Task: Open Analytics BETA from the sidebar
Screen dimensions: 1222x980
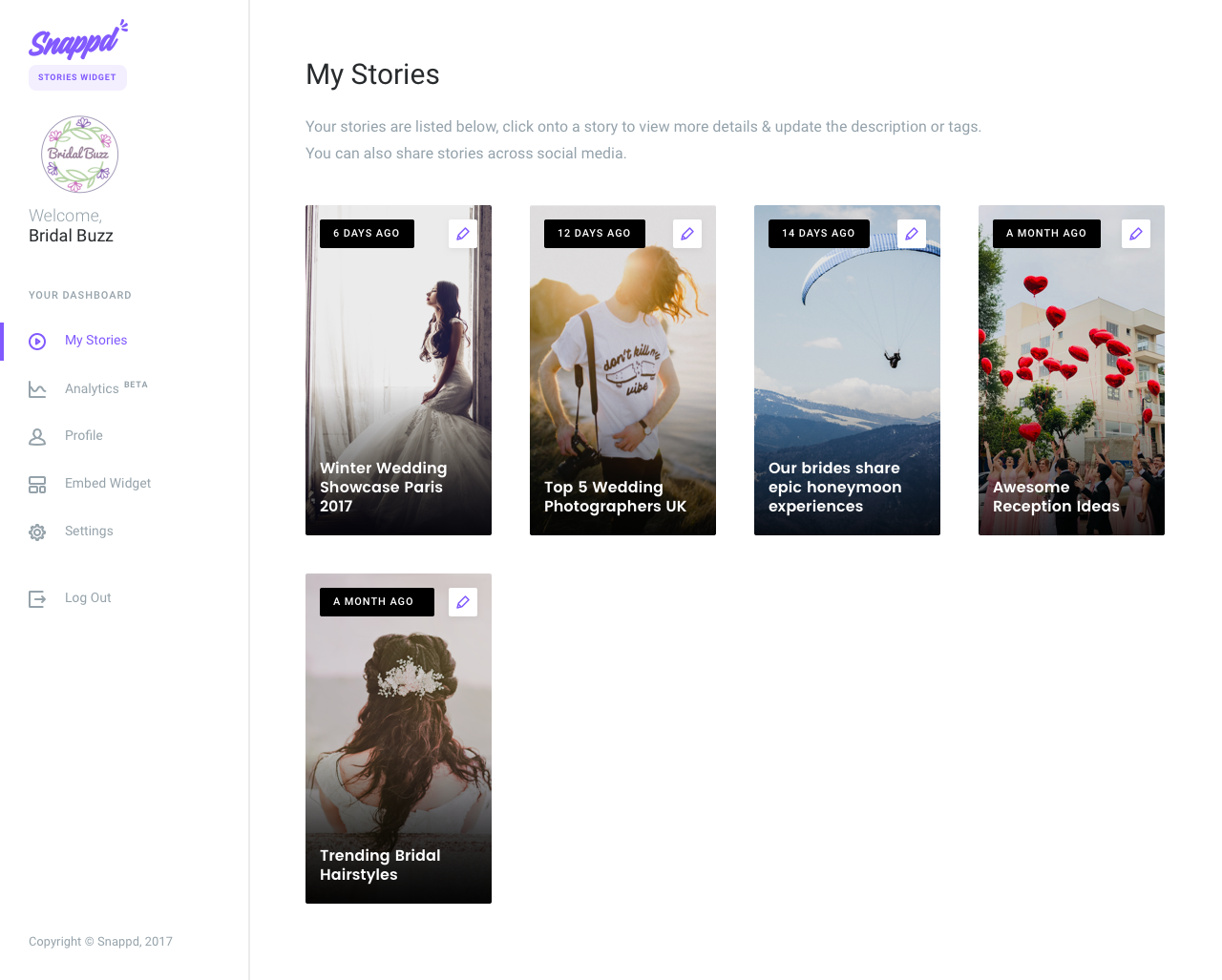Action: [92, 388]
